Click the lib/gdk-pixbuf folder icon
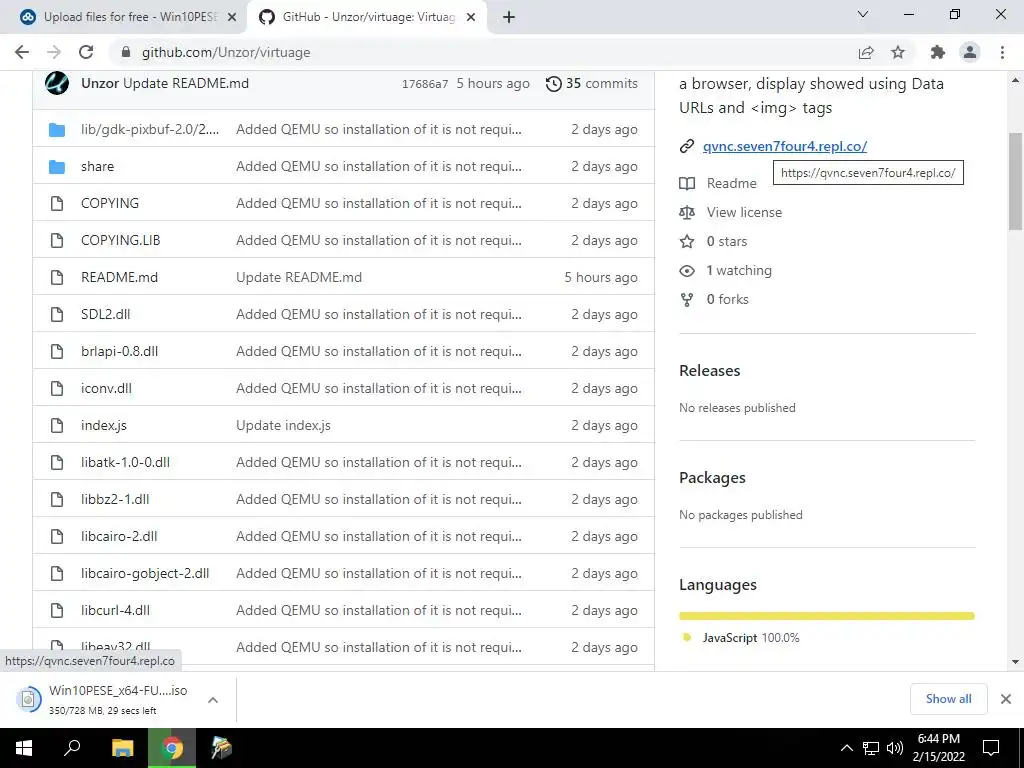The width and height of the screenshot is (1024, 768). [x=57, y=129]
